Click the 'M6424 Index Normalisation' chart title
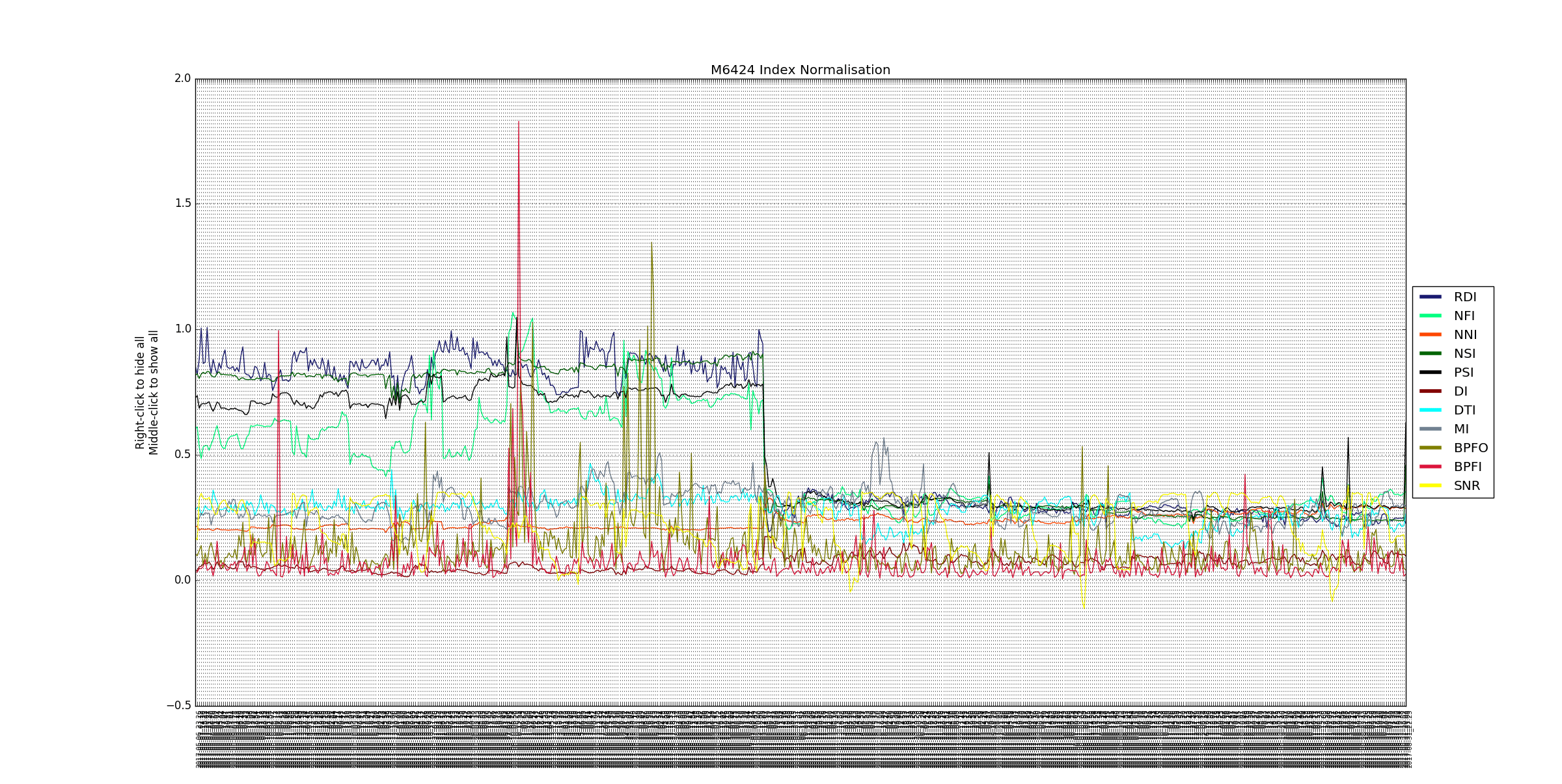This screenshot has height=784, width=1562. click(800, 70)
